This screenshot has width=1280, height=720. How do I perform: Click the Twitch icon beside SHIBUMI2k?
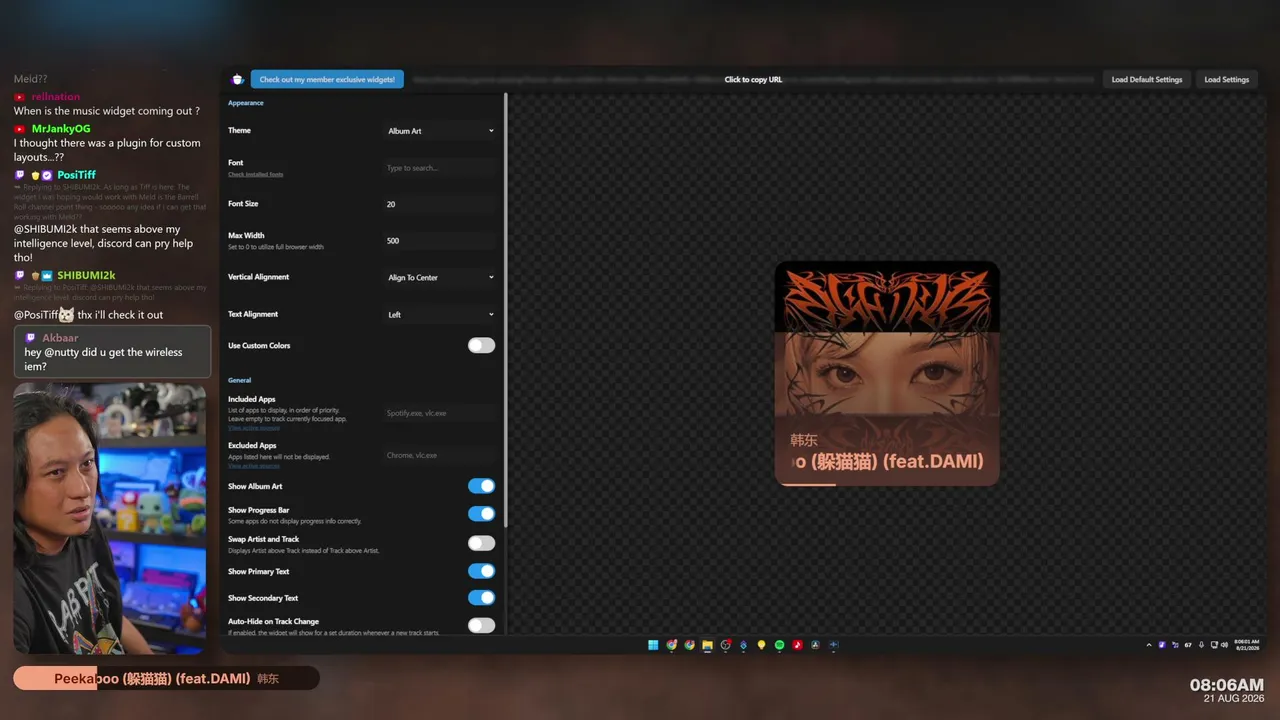tap(20, 275)
